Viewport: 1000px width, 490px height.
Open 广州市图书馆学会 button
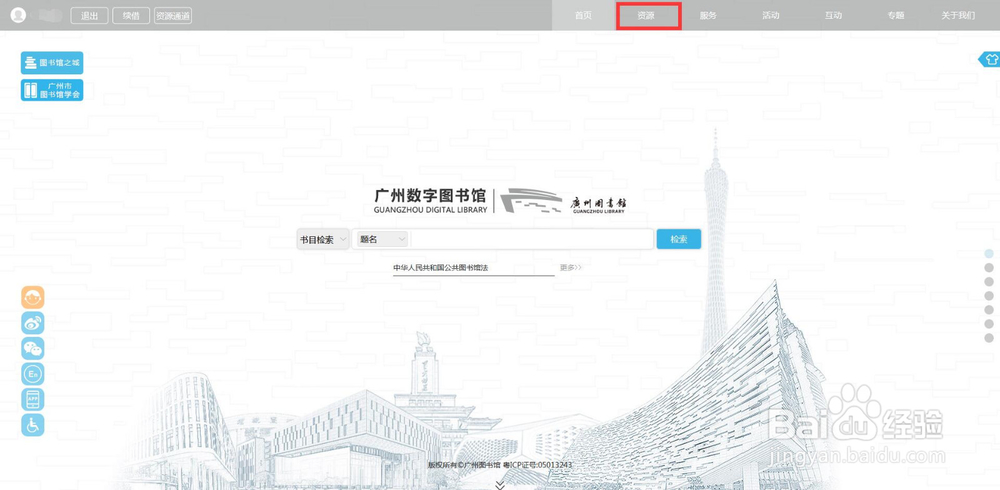click(52, 90)
